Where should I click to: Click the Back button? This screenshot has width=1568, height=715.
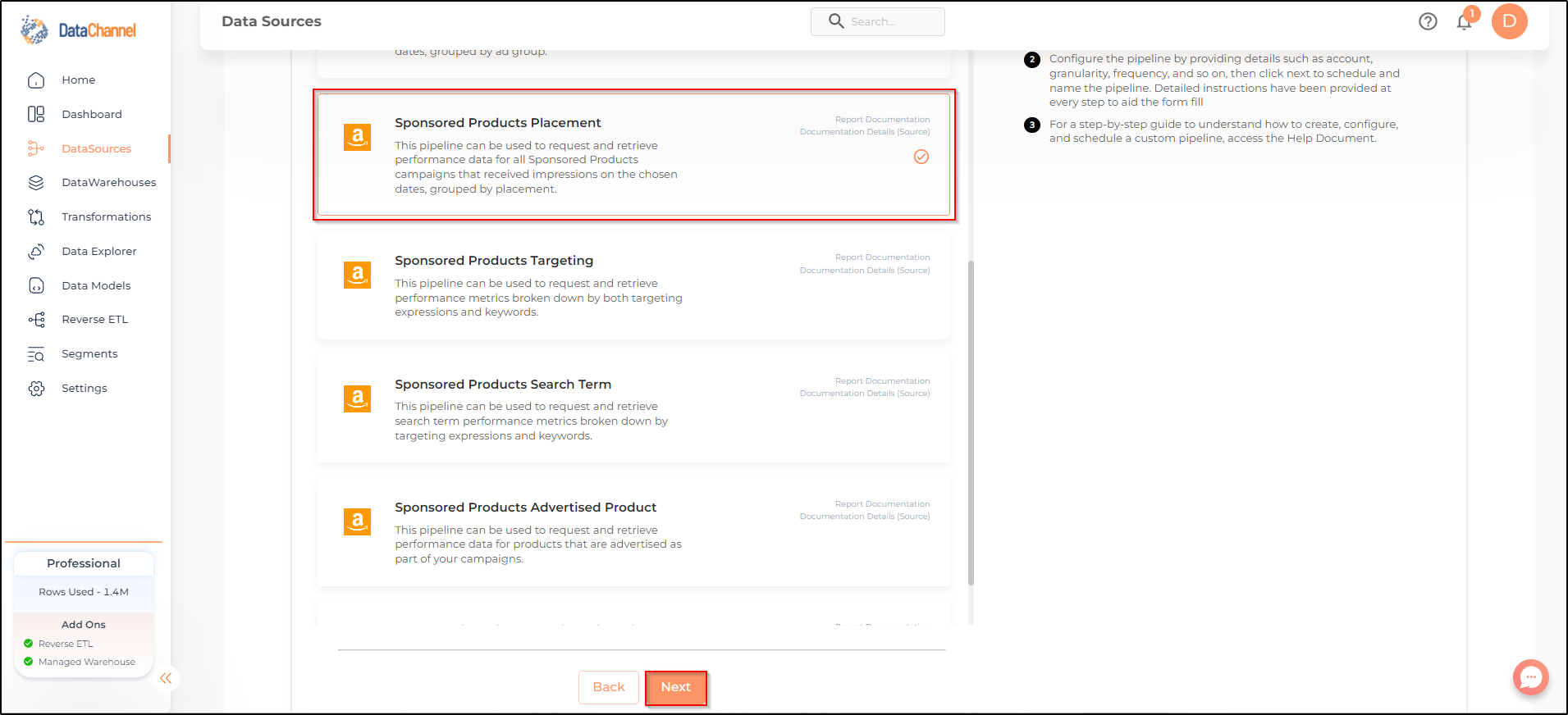tap(609, 687)
